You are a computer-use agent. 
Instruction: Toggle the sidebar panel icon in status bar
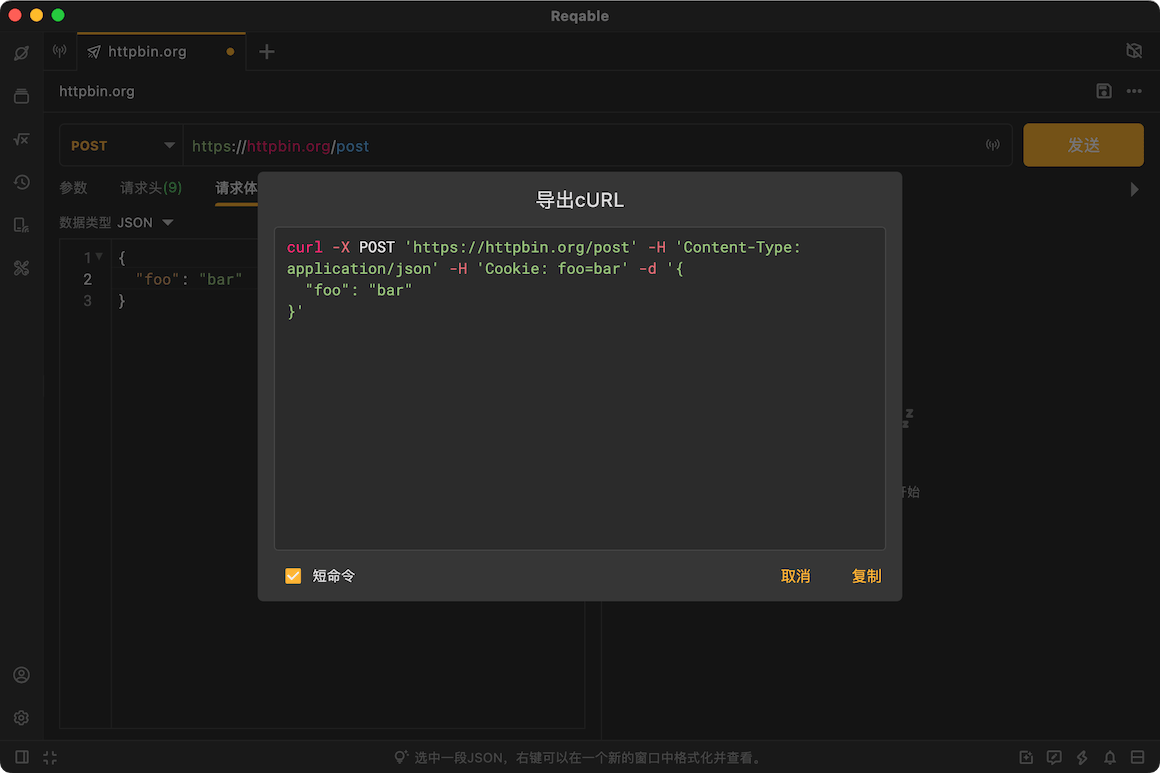(x=22, y=757)
